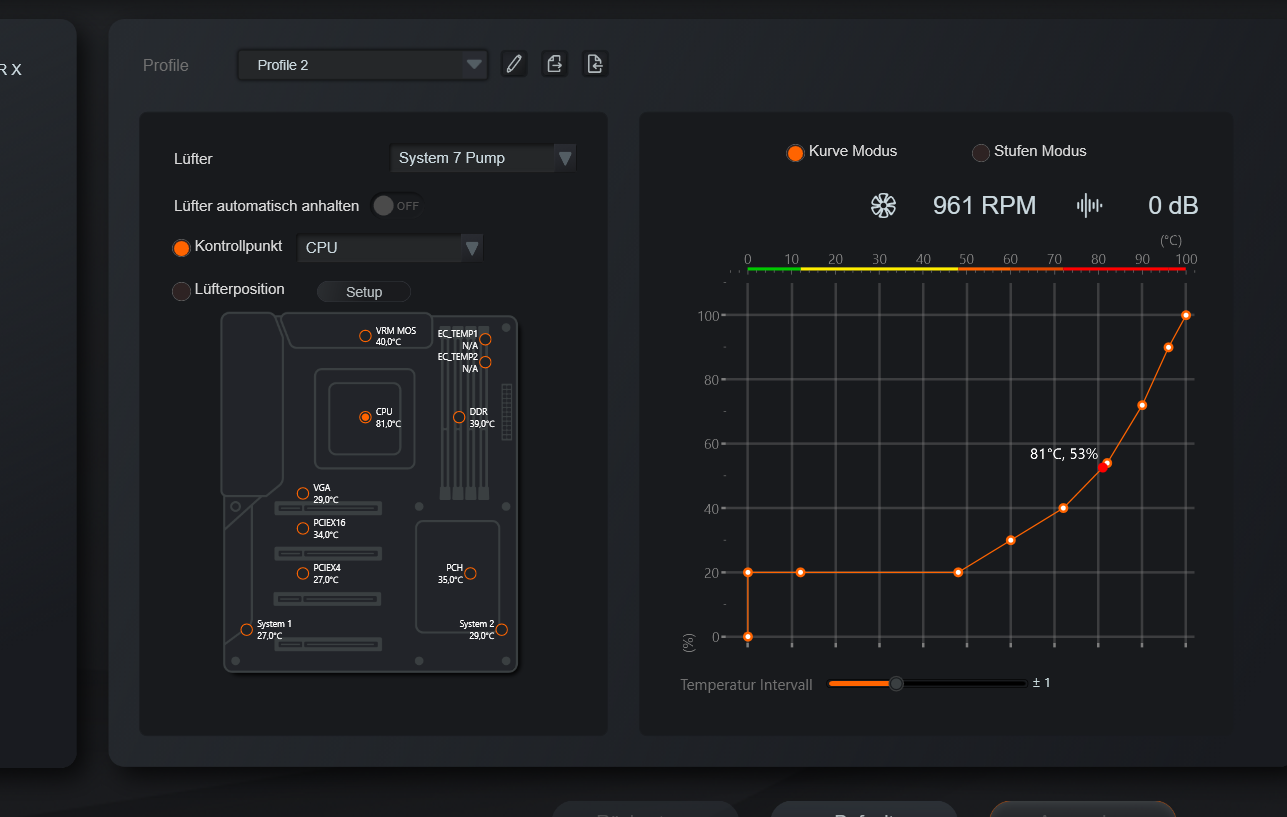
Task: Click curve point at 100°C, 100%
Action: point(1186,315)
